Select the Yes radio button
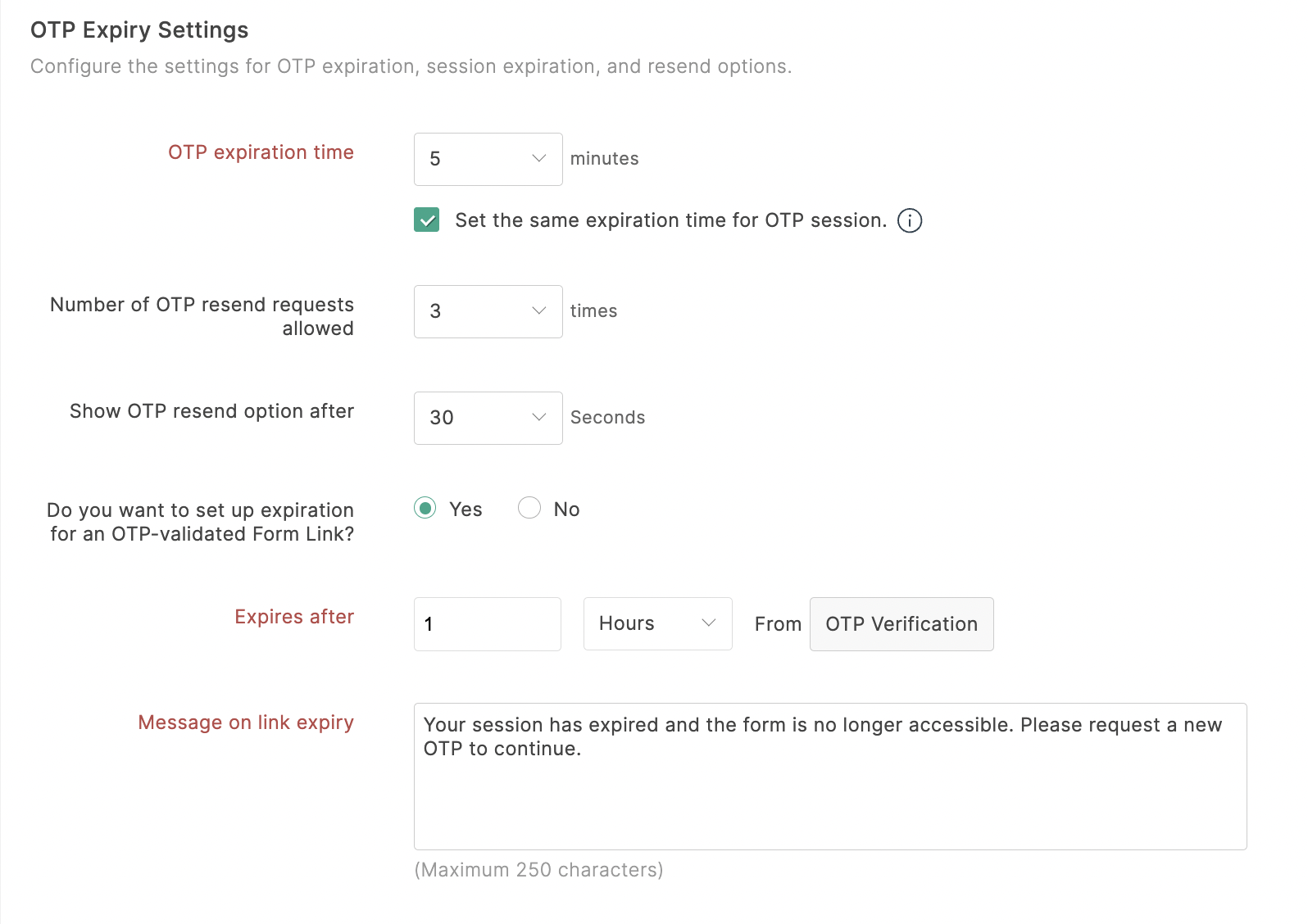The height and width of the screenshot is (924, 1308). pyautogui.click(x=425, y=508)
